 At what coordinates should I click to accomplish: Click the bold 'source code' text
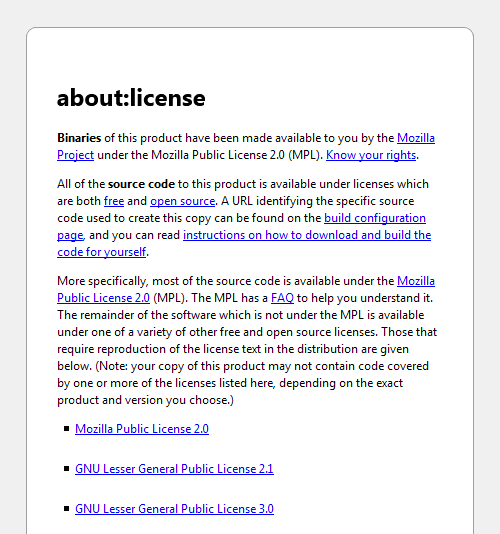click(141, 184)
